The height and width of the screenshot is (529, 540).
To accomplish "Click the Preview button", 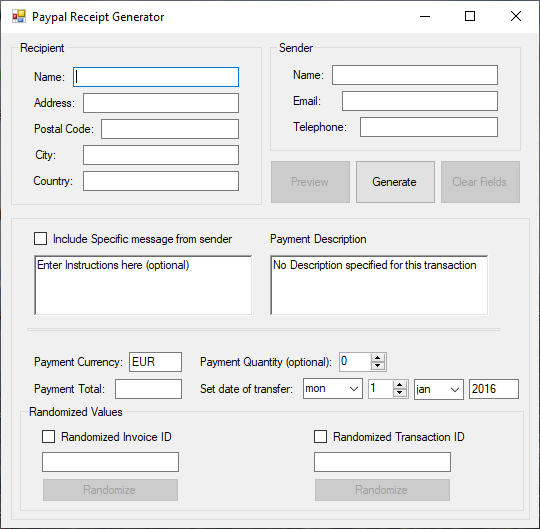I will pyautogui.click(x=310, y=182).
